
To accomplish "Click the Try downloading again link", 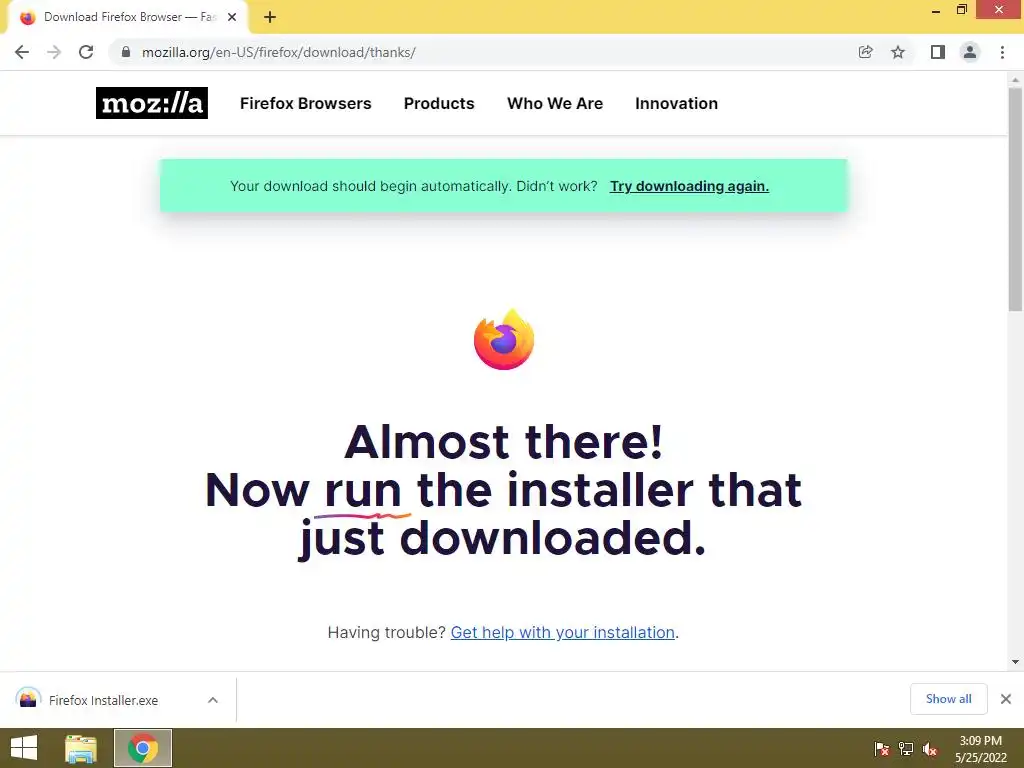I will pos(689,186).
